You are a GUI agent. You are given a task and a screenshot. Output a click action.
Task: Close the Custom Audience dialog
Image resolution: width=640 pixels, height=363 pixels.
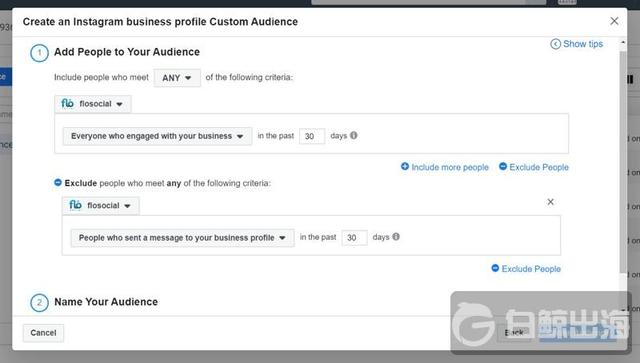614,21
